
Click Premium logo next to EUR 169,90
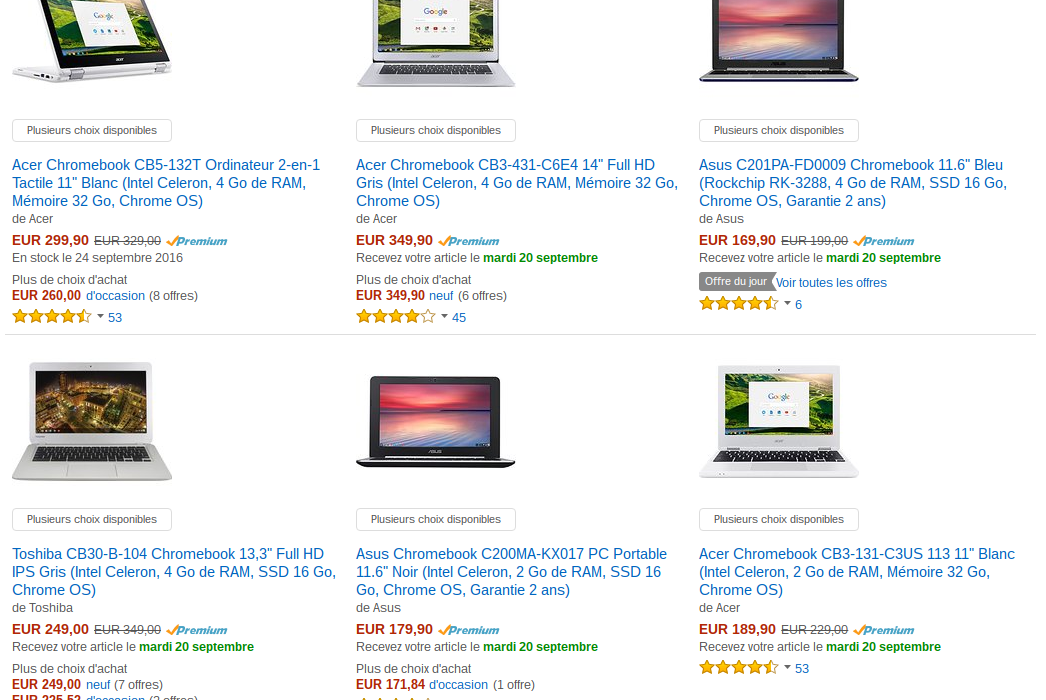pyautogui.click(x=884, y=241)
